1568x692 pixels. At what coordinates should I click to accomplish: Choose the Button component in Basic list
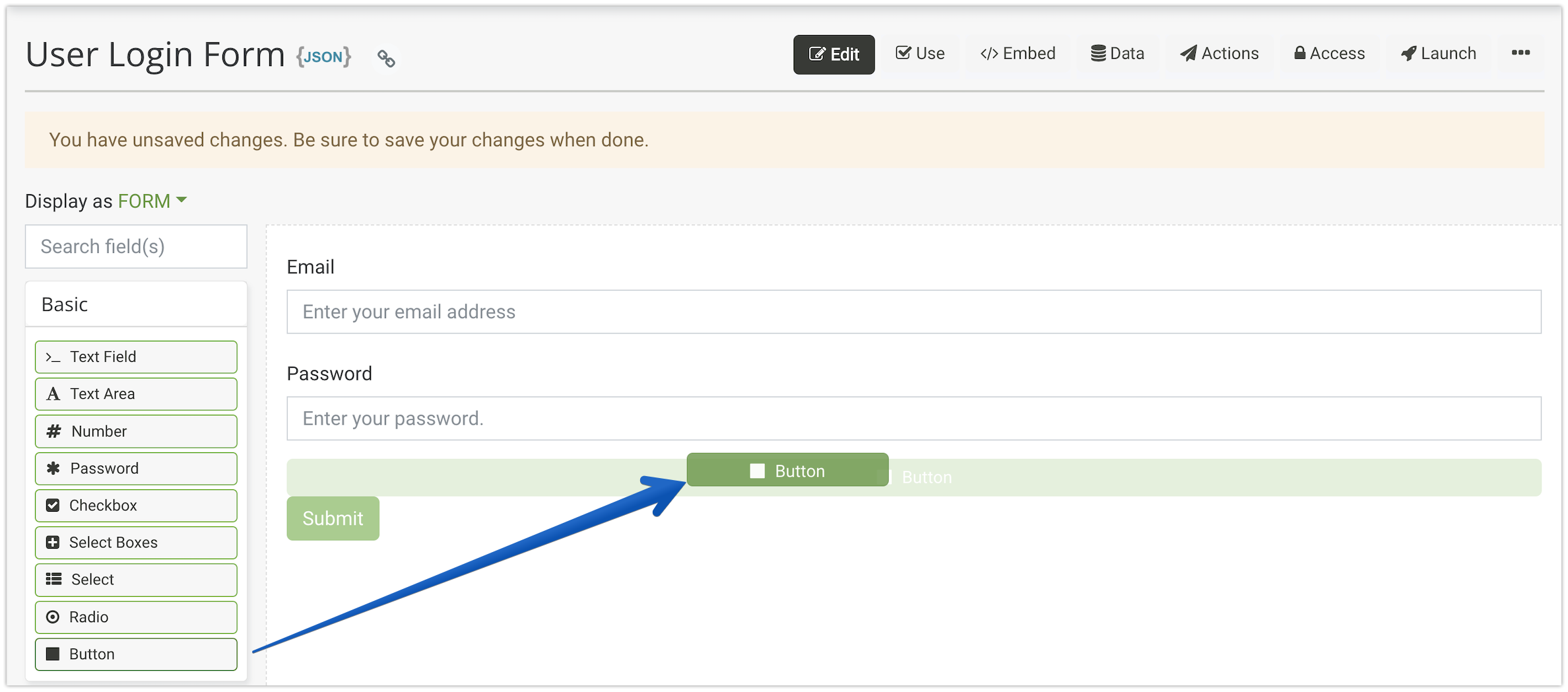pyautogui.click(x=136, y=654)
